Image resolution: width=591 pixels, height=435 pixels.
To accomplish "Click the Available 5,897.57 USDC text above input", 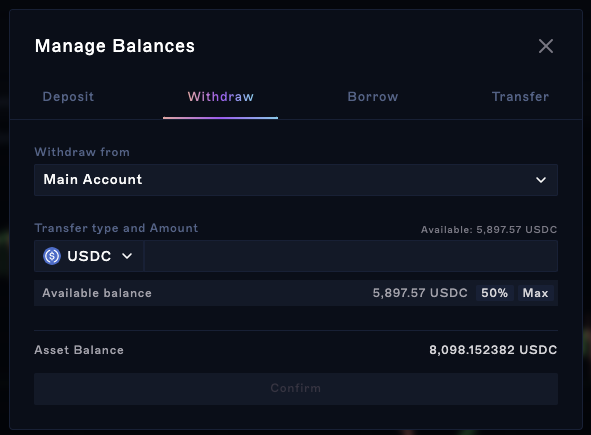I will 489,230.
